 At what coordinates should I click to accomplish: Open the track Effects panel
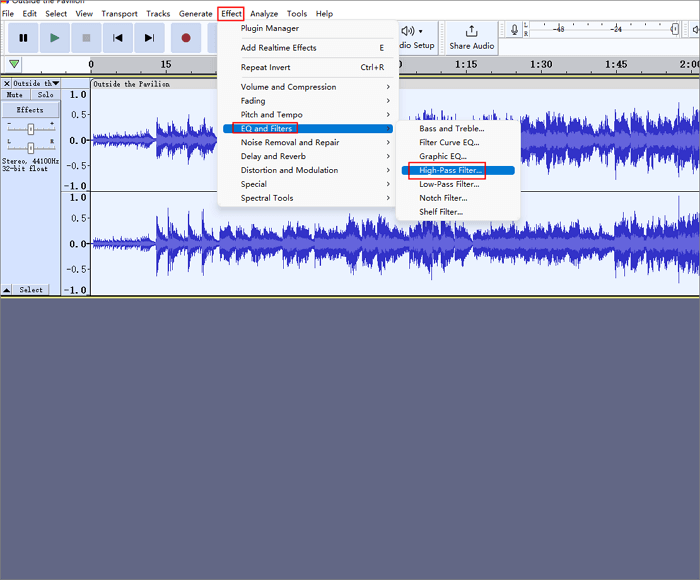tap(30, 110)
